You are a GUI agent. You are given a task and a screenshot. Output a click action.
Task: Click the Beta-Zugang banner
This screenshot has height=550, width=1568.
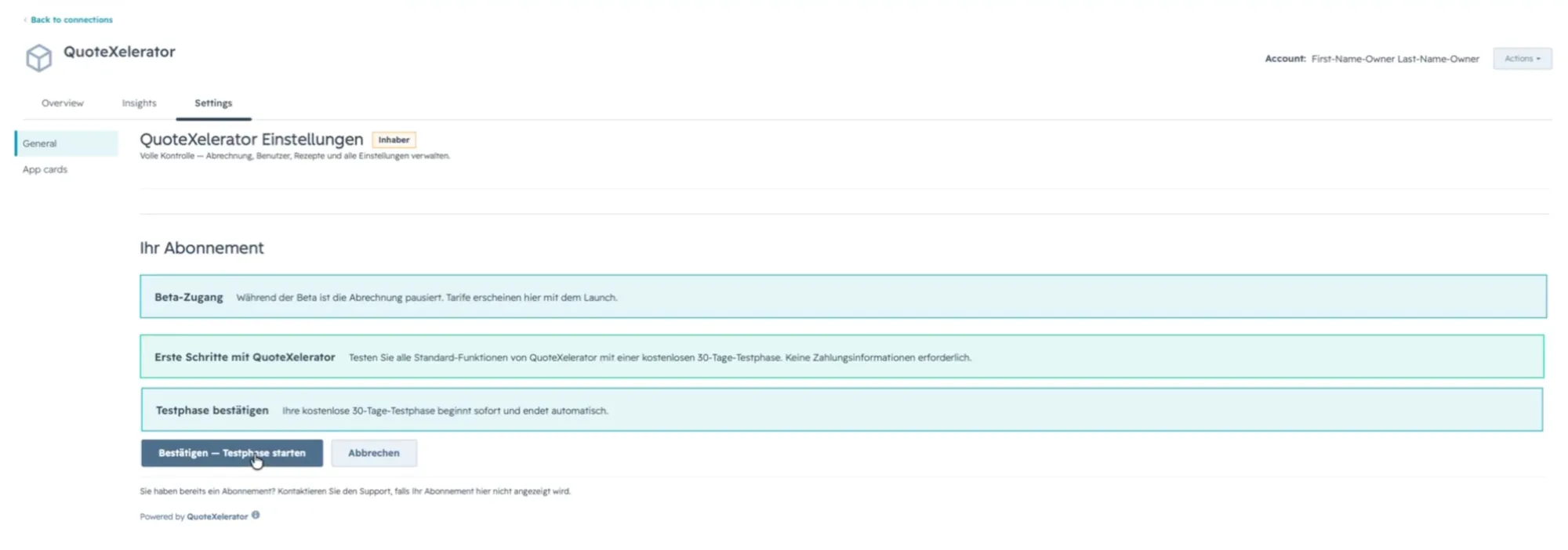[844, 296]
